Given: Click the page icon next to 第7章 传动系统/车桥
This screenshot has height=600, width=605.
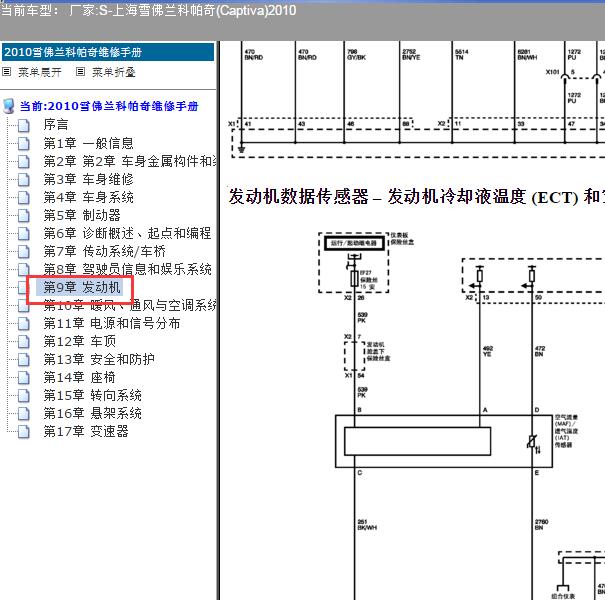Looking at the screenshot, I should 24,252.
